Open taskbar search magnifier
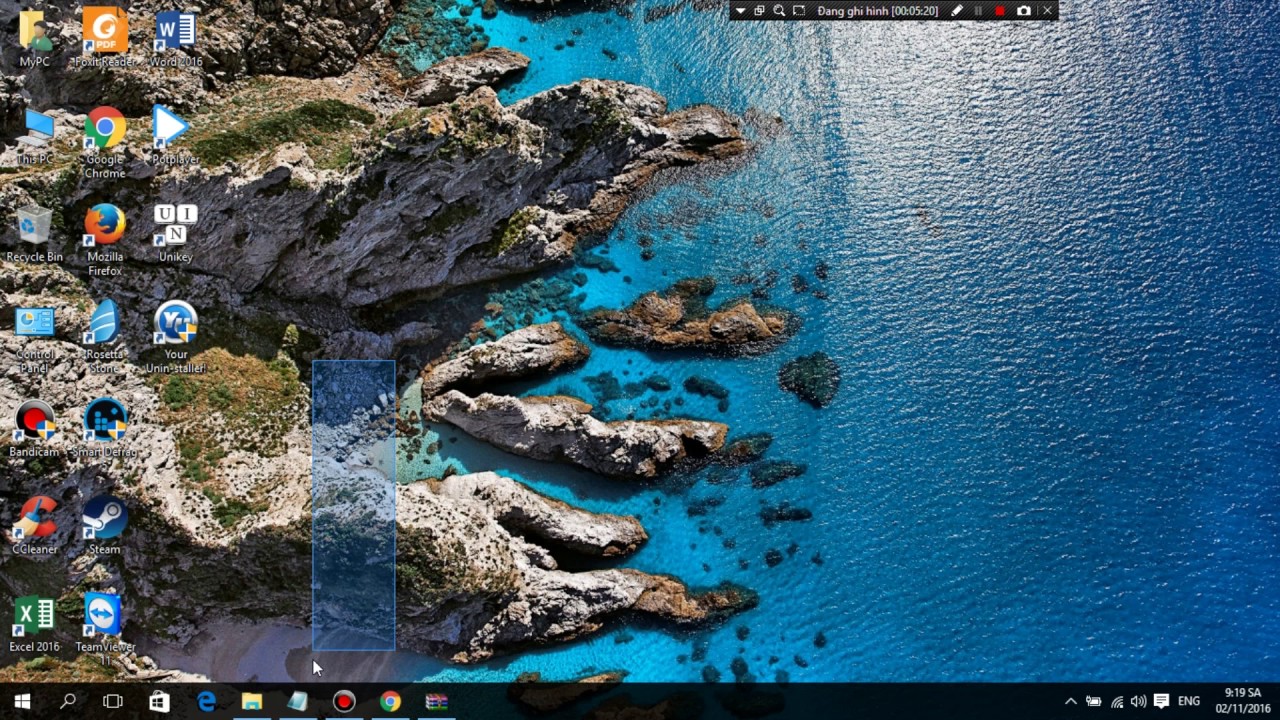Viewport: 1280px width, 720px height. 68,701
